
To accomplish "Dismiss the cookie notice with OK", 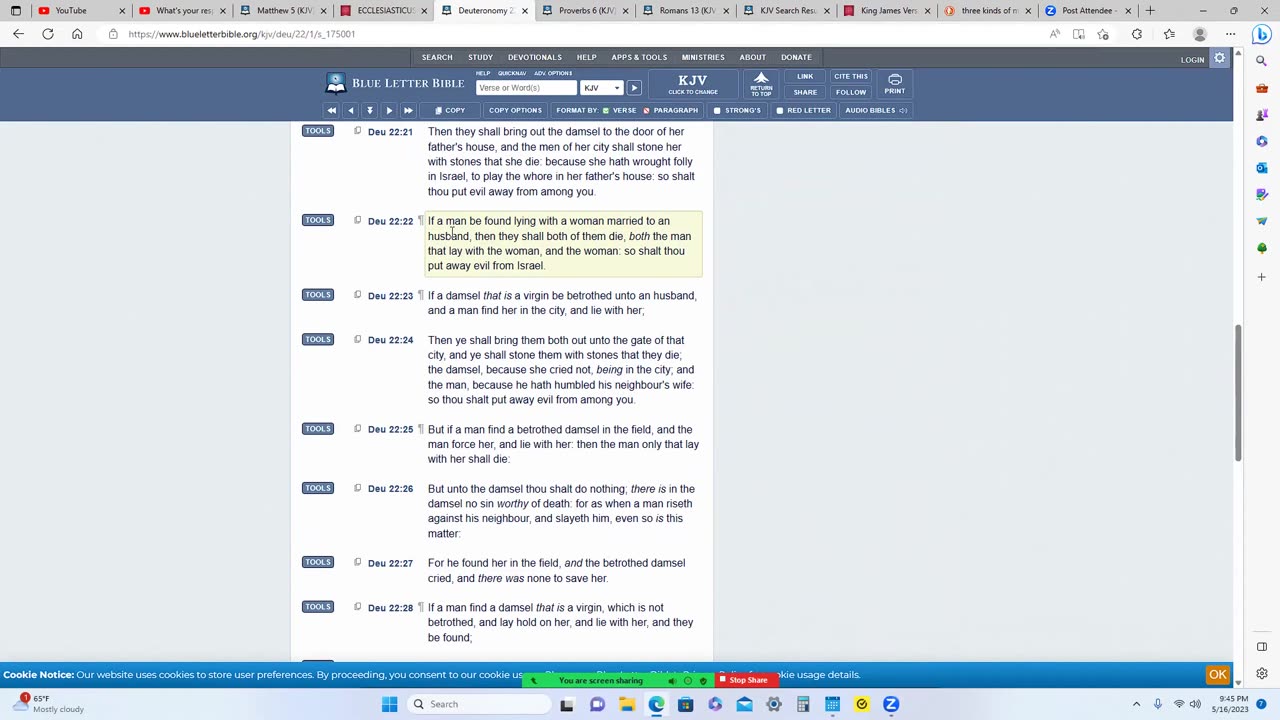I will pyautogui.click(x=1217, y=675).
